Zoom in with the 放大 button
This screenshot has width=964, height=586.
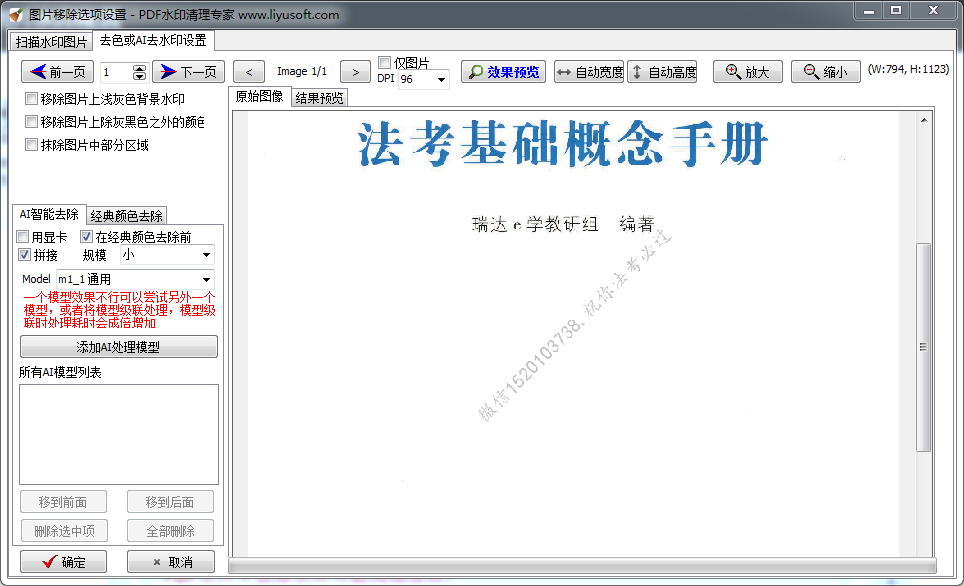(x=747, y=72)
